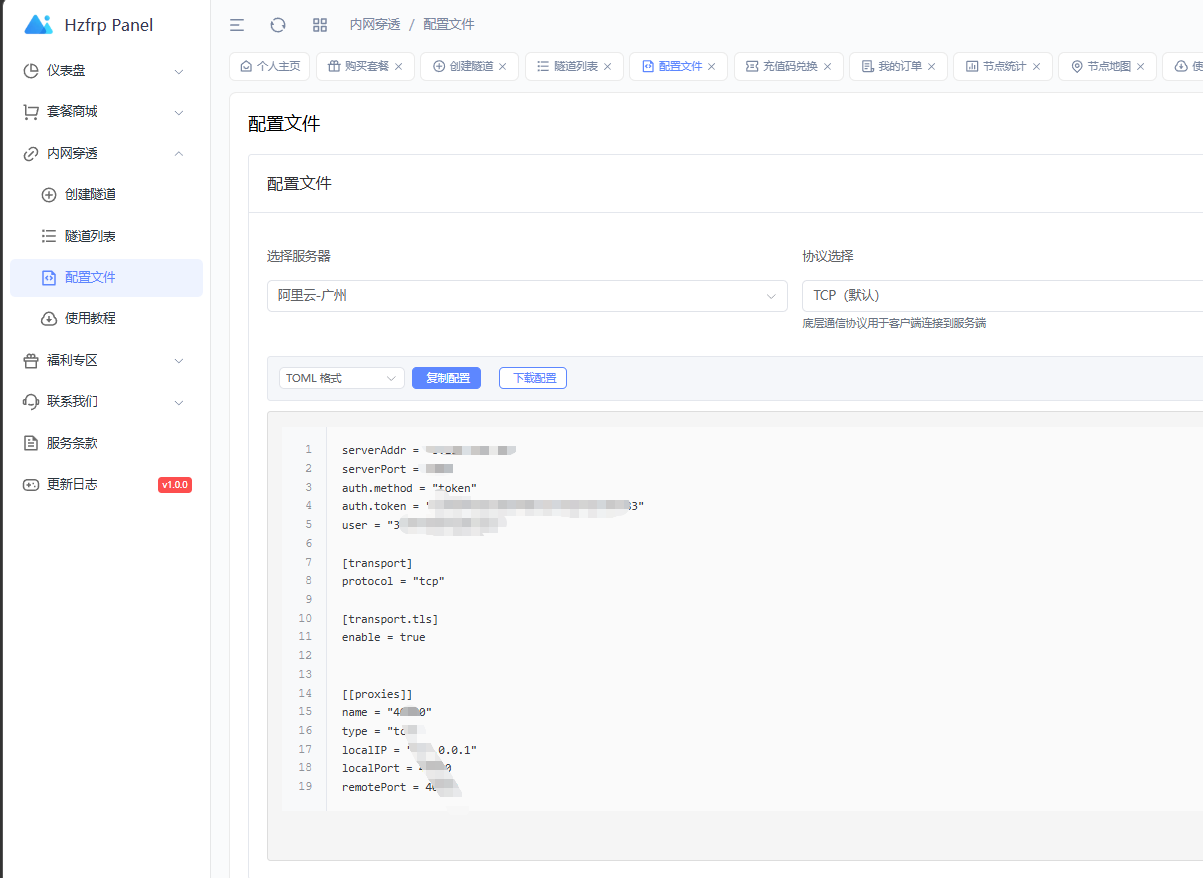This screenshot has width=1203, height=878.
Task: Click the 下载配置 button
Action: 533,378
